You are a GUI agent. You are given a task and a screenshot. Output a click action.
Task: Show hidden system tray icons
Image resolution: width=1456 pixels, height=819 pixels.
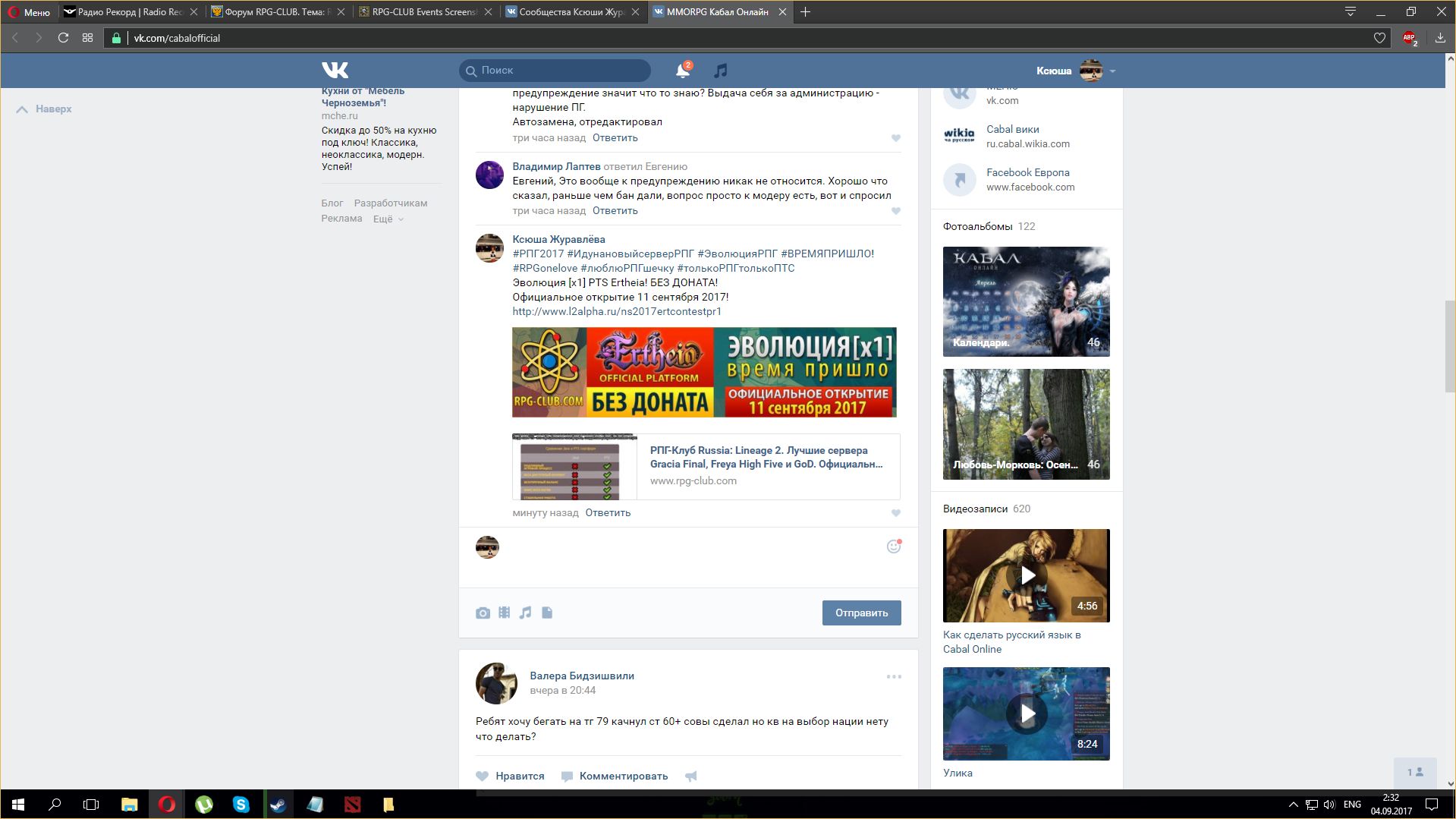(x=1293, y=805)
